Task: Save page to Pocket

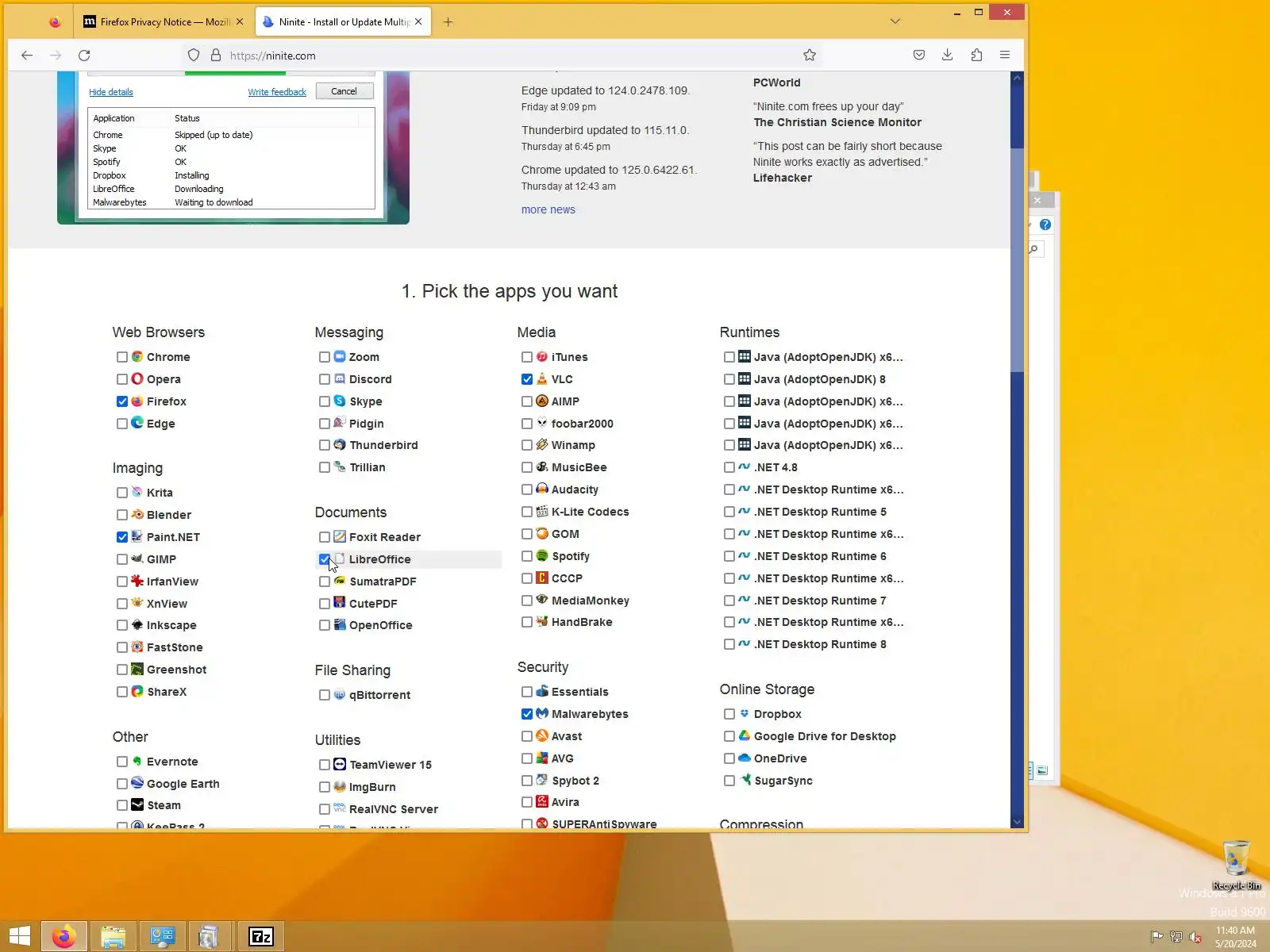Action: click(919, 56)
